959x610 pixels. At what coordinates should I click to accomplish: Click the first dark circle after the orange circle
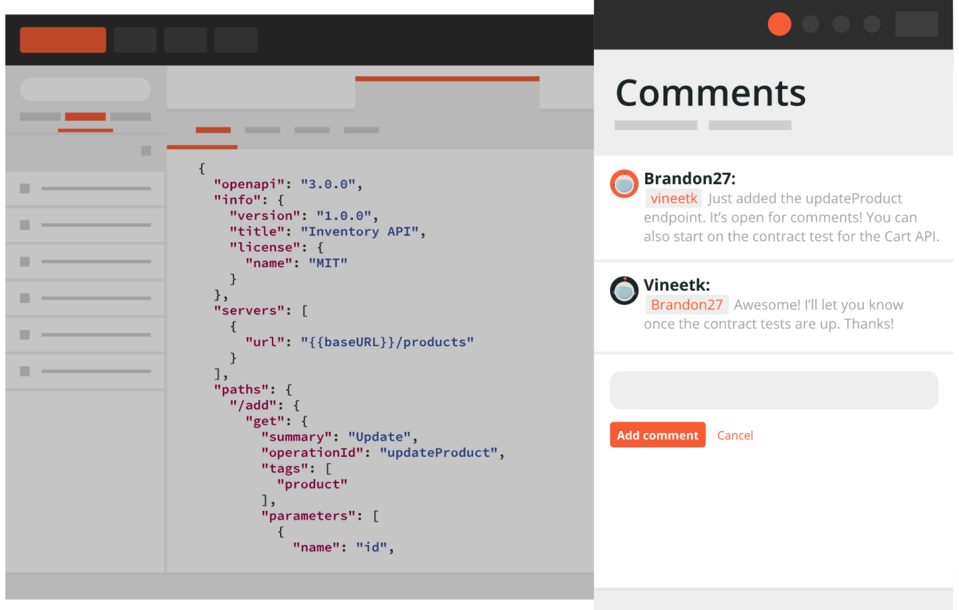point(811,24)
